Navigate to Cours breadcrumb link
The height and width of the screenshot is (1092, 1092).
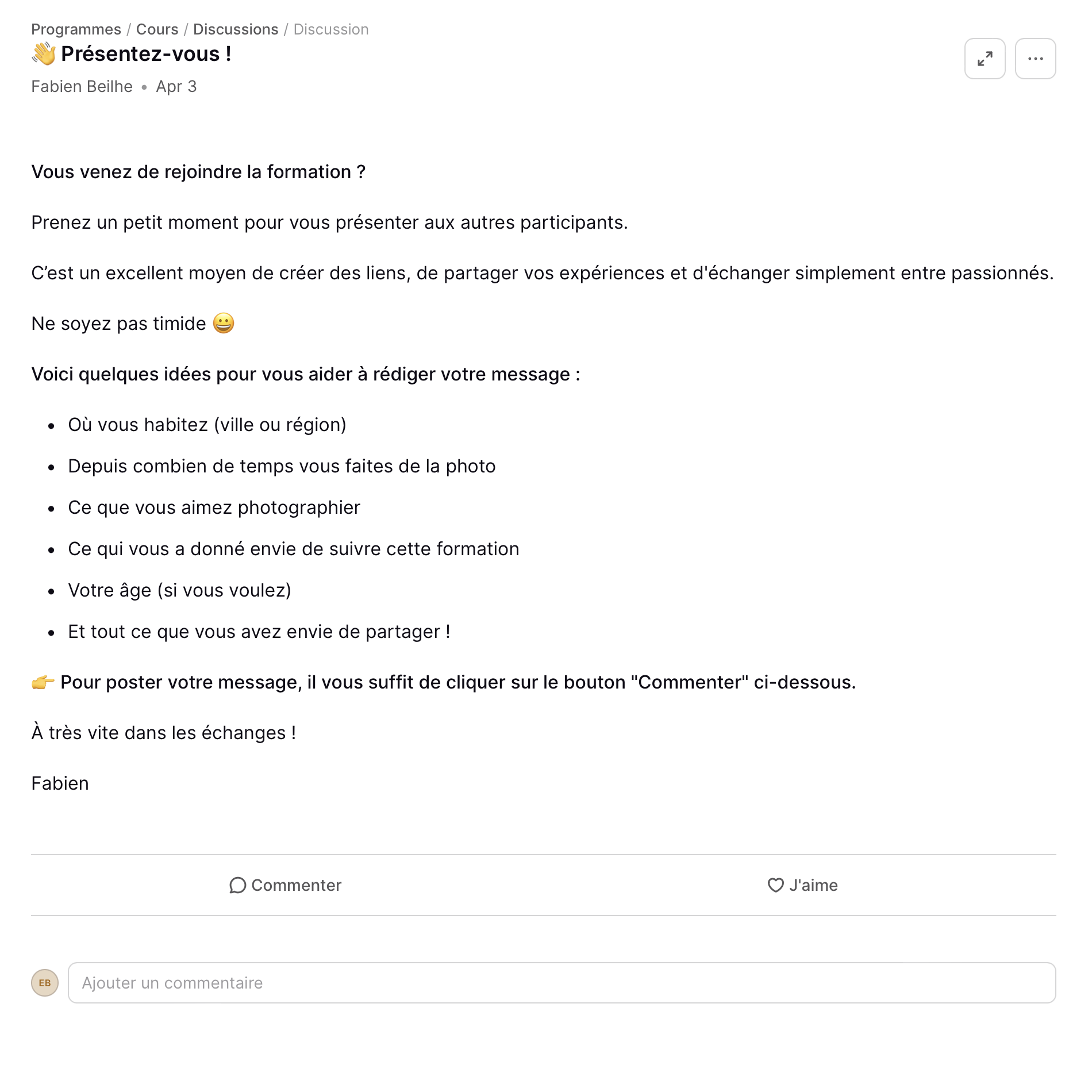coord(157,29)
